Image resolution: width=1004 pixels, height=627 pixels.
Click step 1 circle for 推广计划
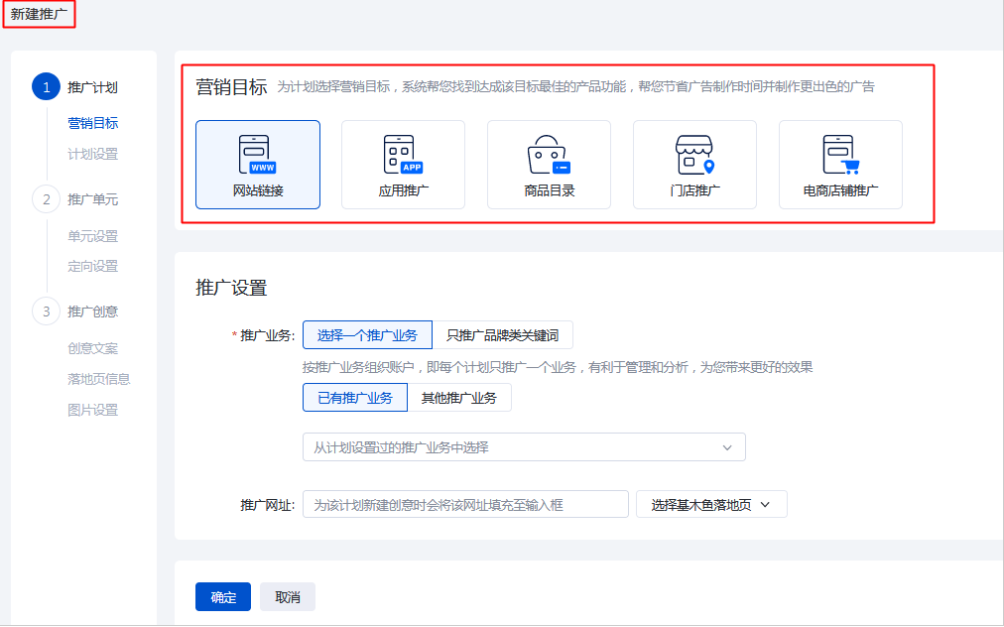click(x=46, y=87)
